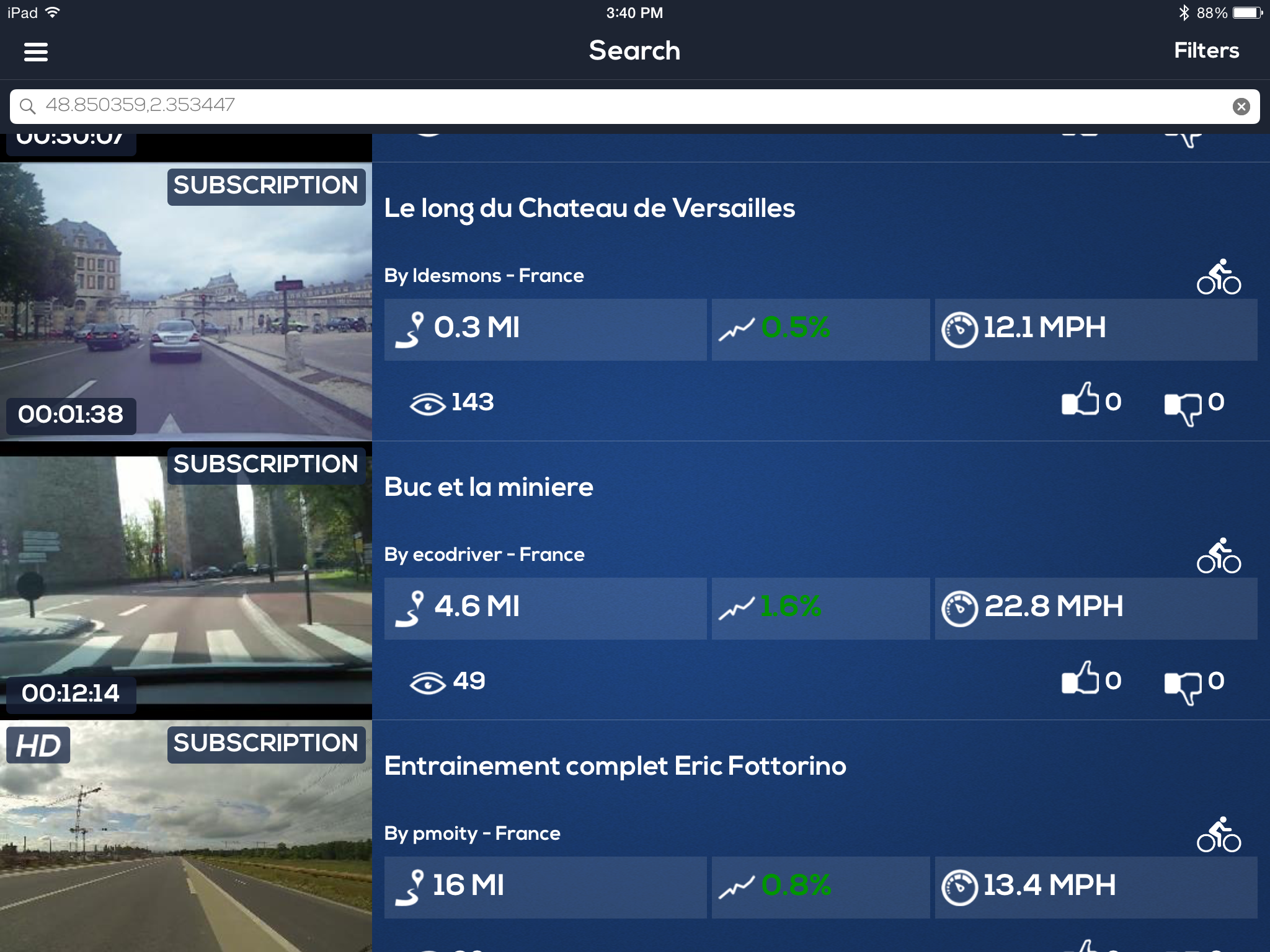Tap SUBSCRIPTION badge on Buc et la miniere thumbnail

266,465
